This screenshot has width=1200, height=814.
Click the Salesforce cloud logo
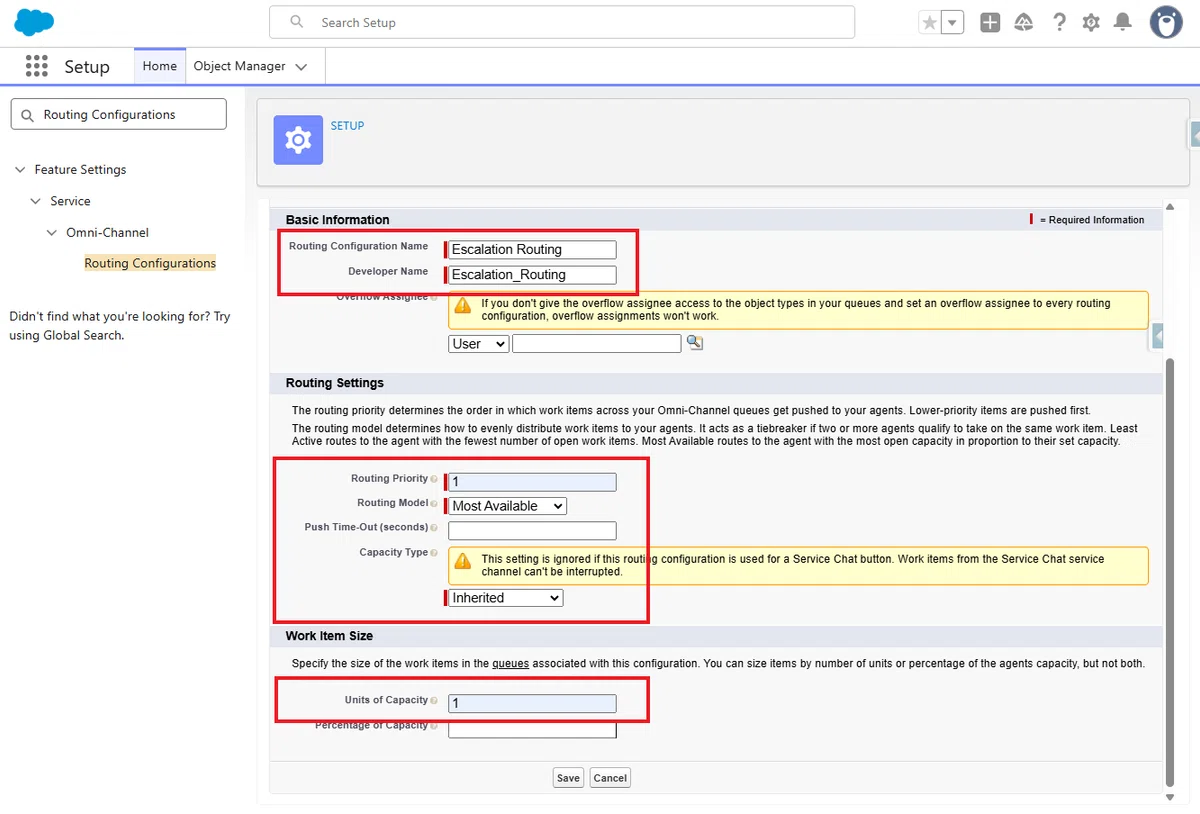(34, 22)
